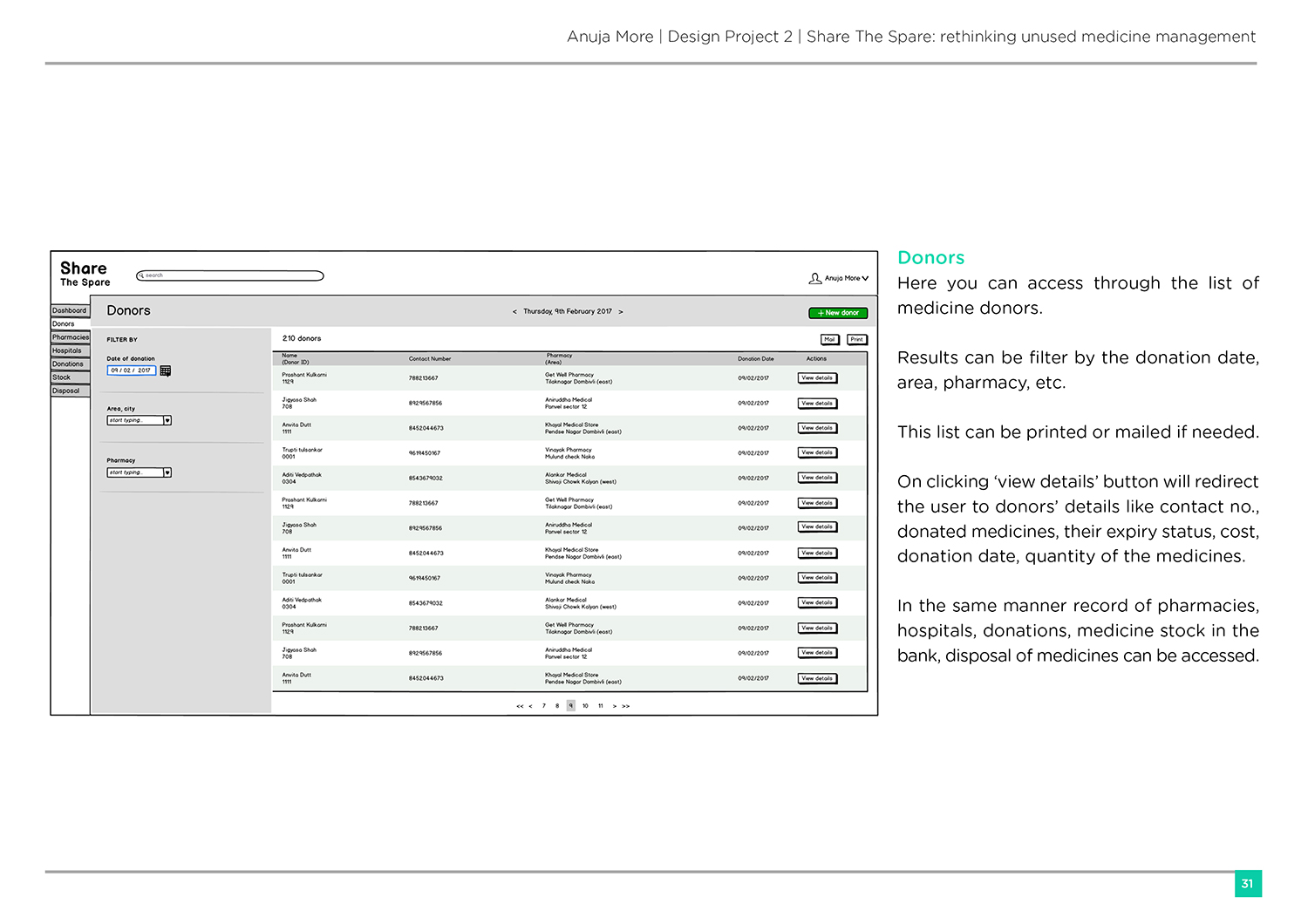Open the calendar date picker icon

coord(166,371)
